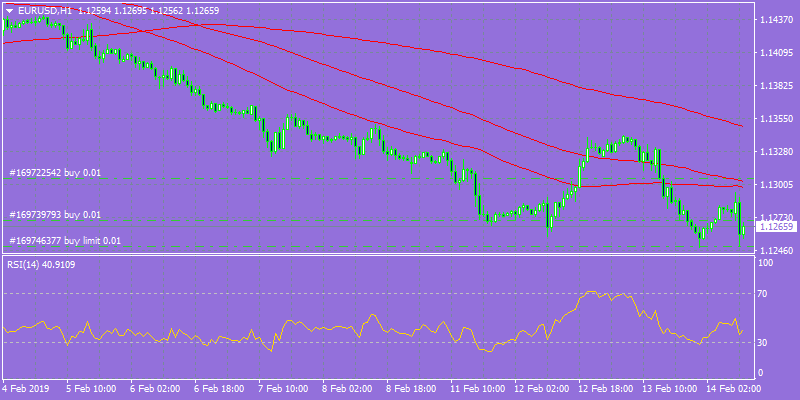Click the RSI 30 level label
800x400 pixels.
pyautogui.click(x=764, y=342)
